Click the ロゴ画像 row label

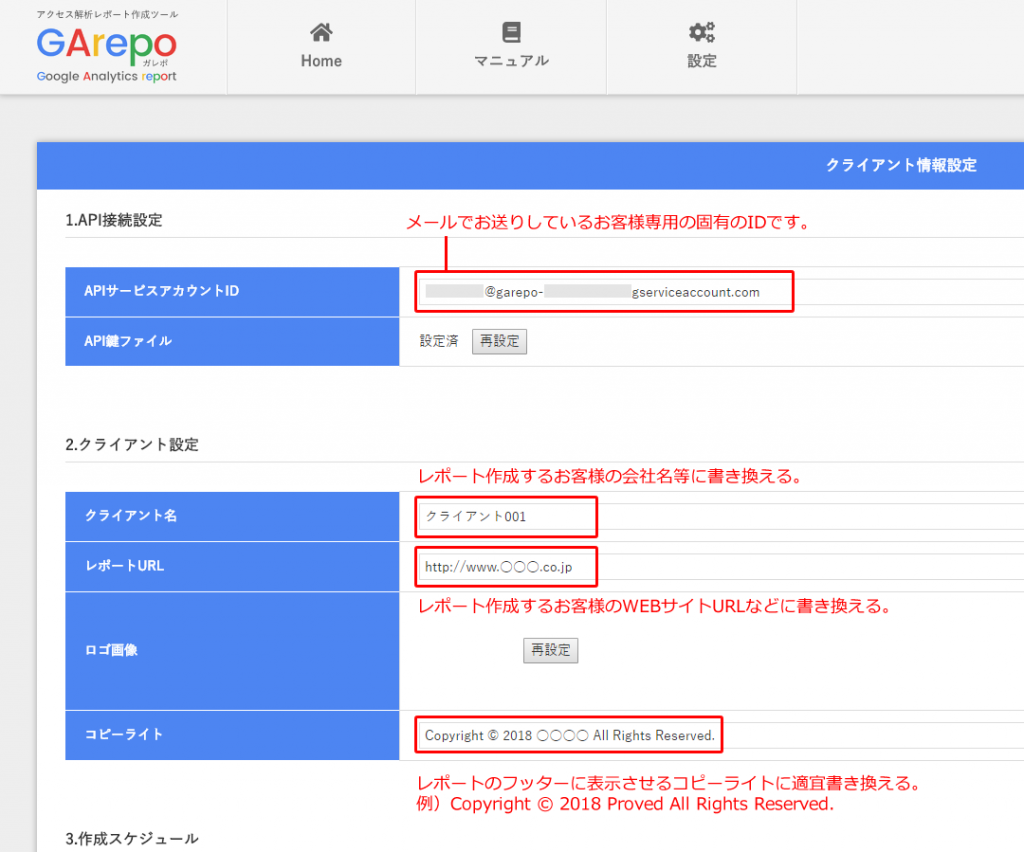[x=111, y=649]
